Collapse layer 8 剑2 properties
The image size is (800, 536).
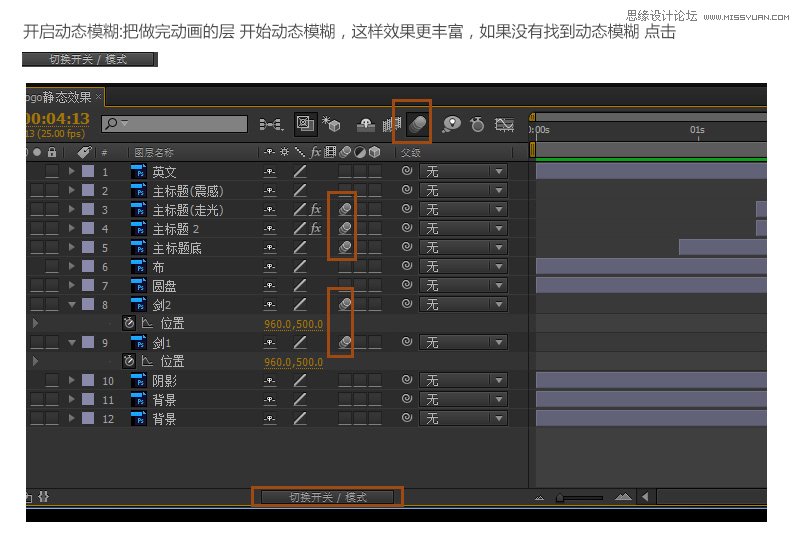tap(72, 304)
